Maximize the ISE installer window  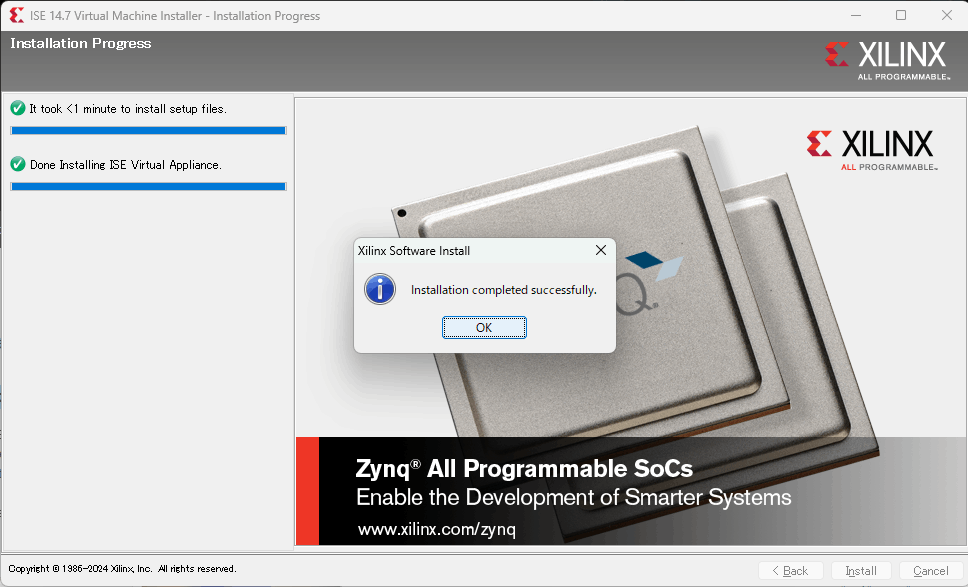[x=901, y=15]
